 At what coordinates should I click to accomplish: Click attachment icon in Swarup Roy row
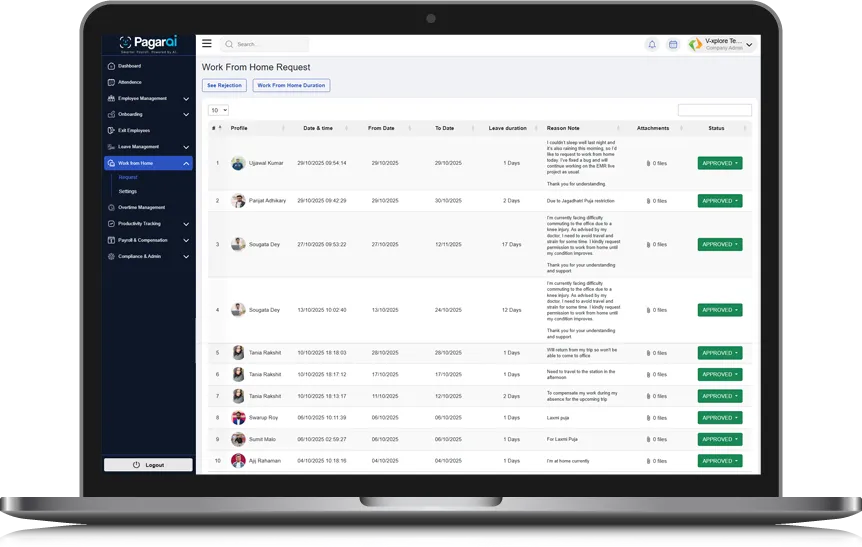648,418
